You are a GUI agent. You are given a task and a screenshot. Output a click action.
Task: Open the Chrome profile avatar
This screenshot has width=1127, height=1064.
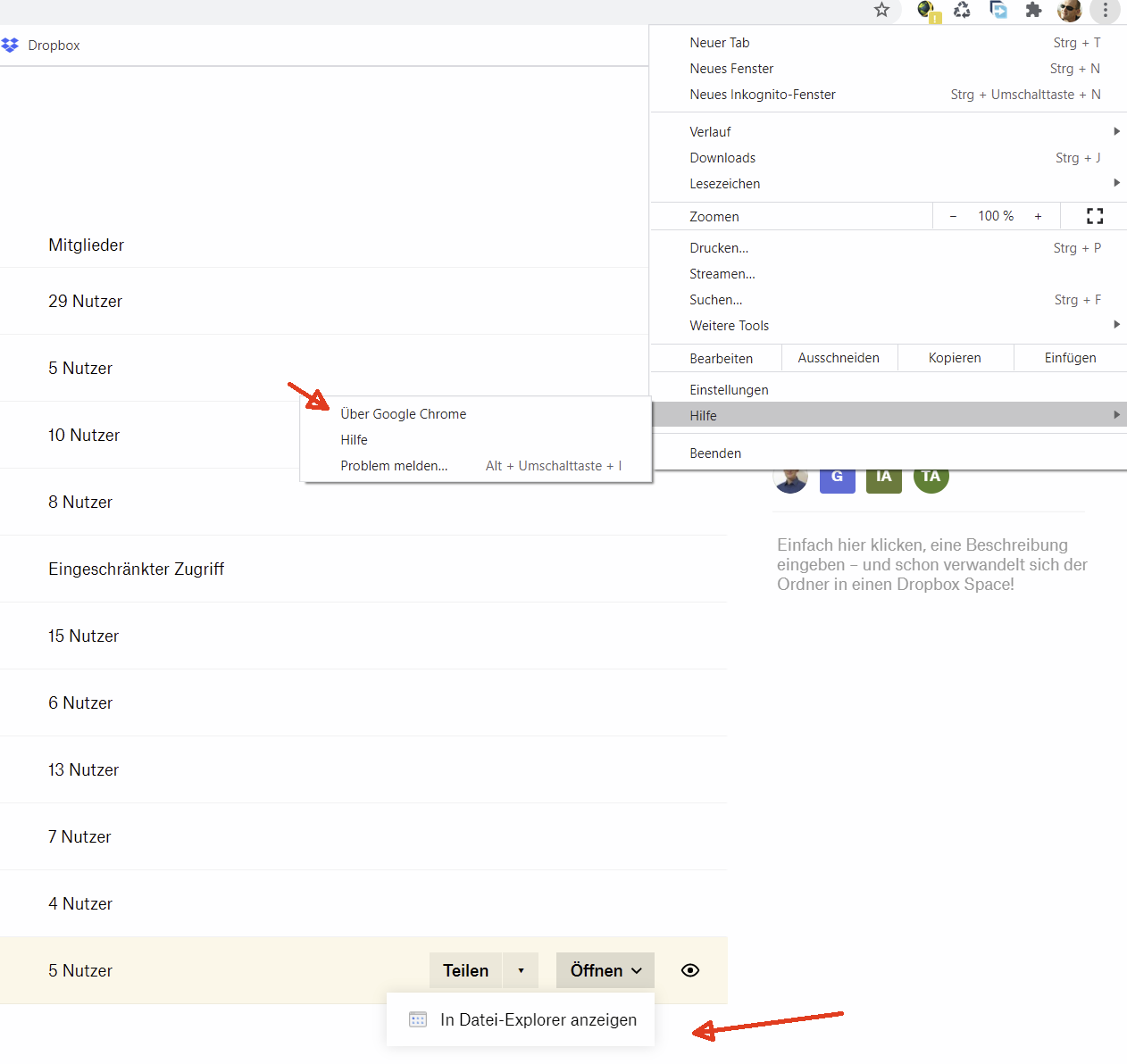pos(1069,11)
